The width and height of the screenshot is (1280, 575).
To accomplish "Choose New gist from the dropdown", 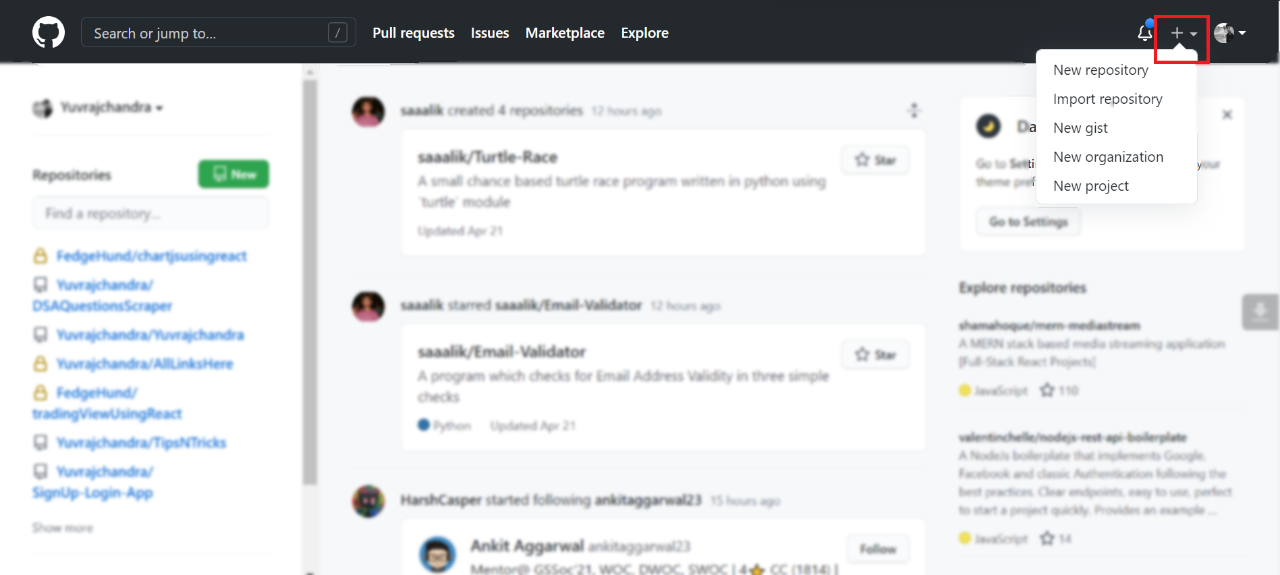I will 1080,128.
